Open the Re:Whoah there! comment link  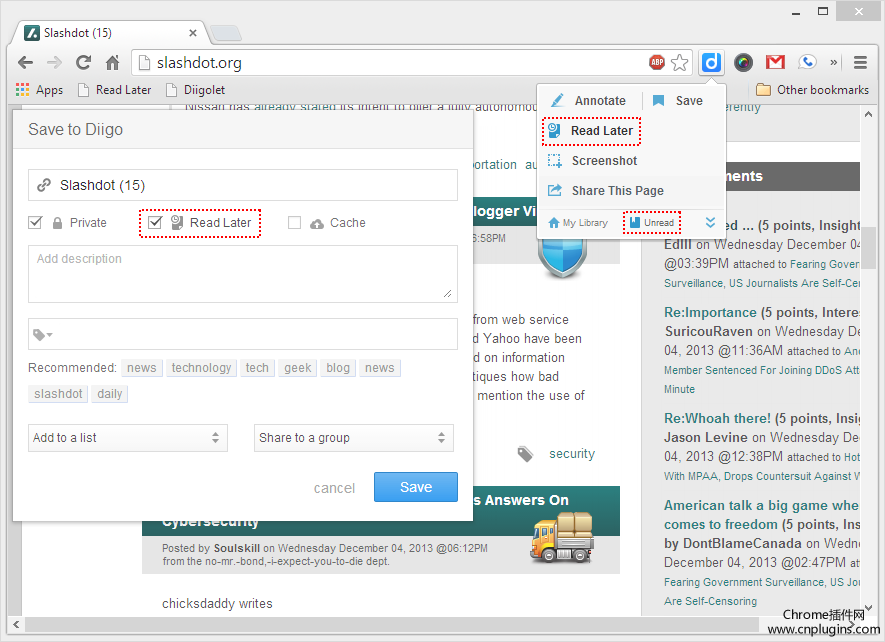point(717,418)
